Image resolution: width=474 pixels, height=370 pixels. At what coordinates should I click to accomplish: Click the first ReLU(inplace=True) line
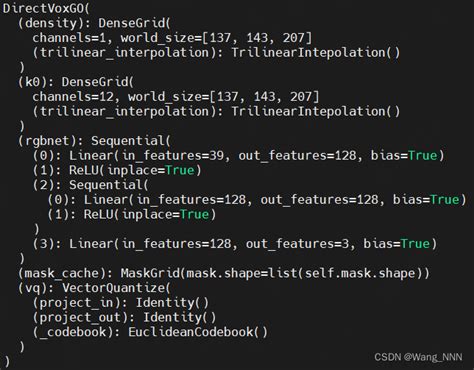coord(117,170)
